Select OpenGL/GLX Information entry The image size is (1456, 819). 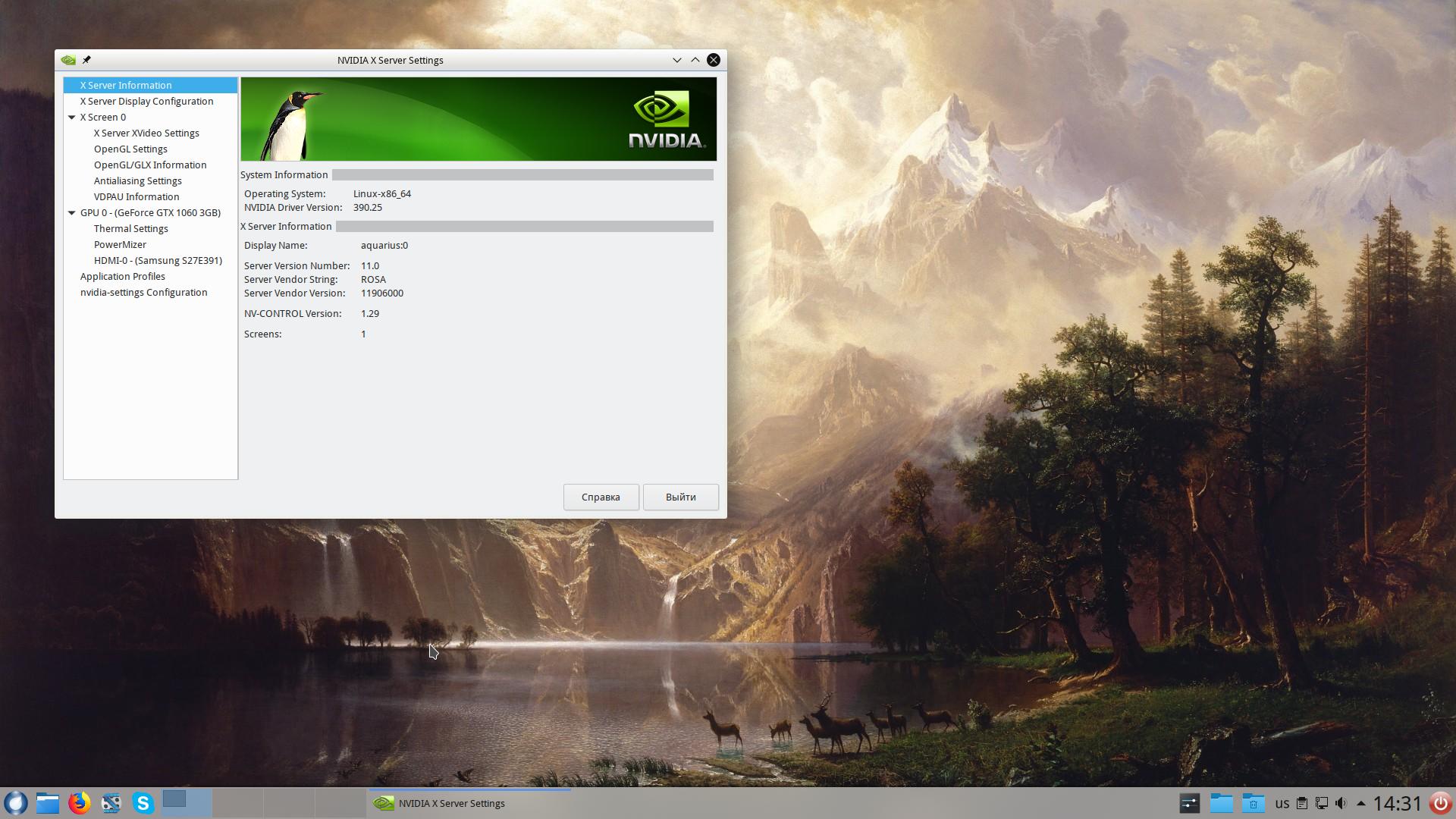149,165
